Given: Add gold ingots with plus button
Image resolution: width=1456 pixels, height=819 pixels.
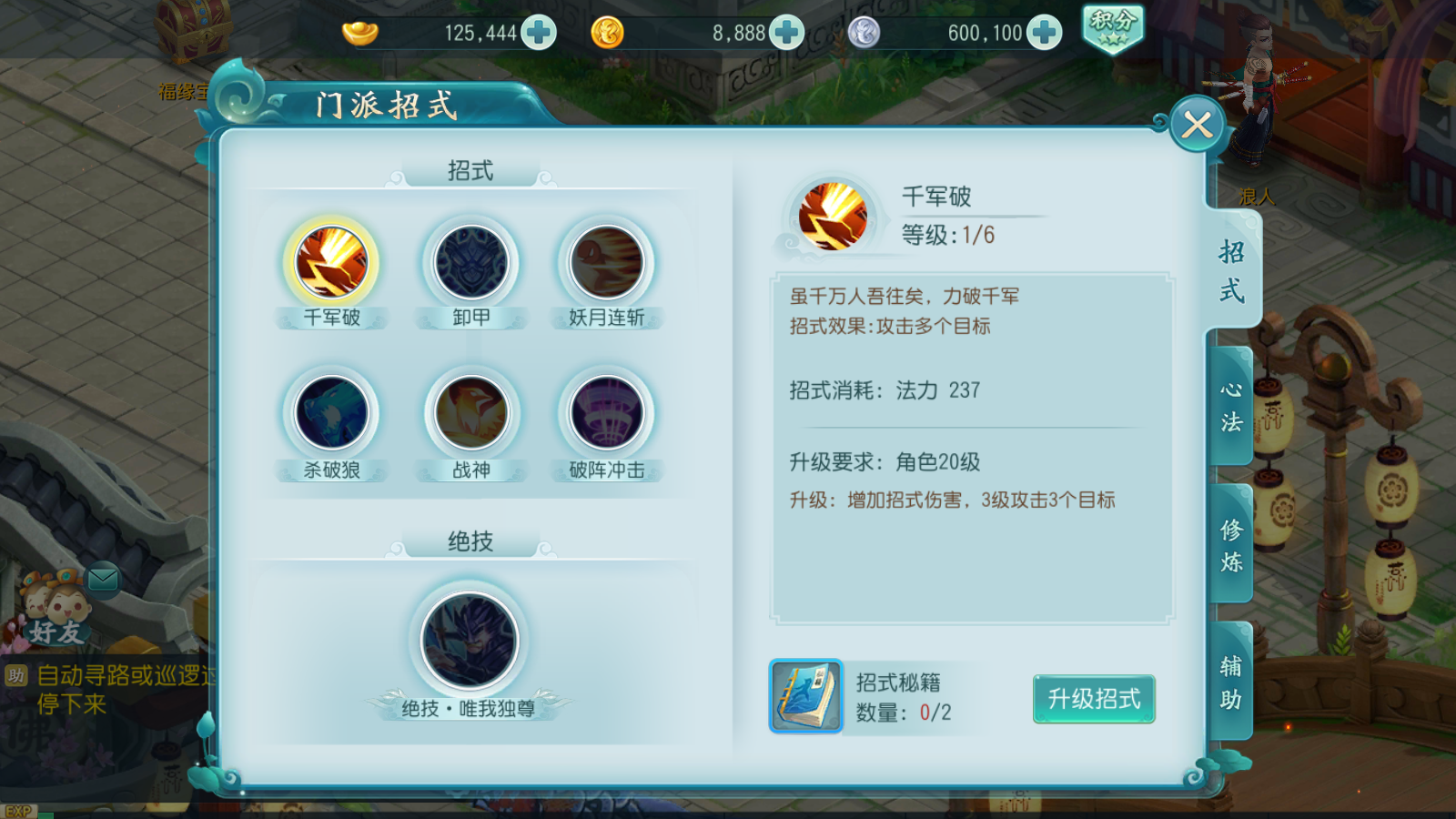Looking at the screenshot, I should 539,33.
